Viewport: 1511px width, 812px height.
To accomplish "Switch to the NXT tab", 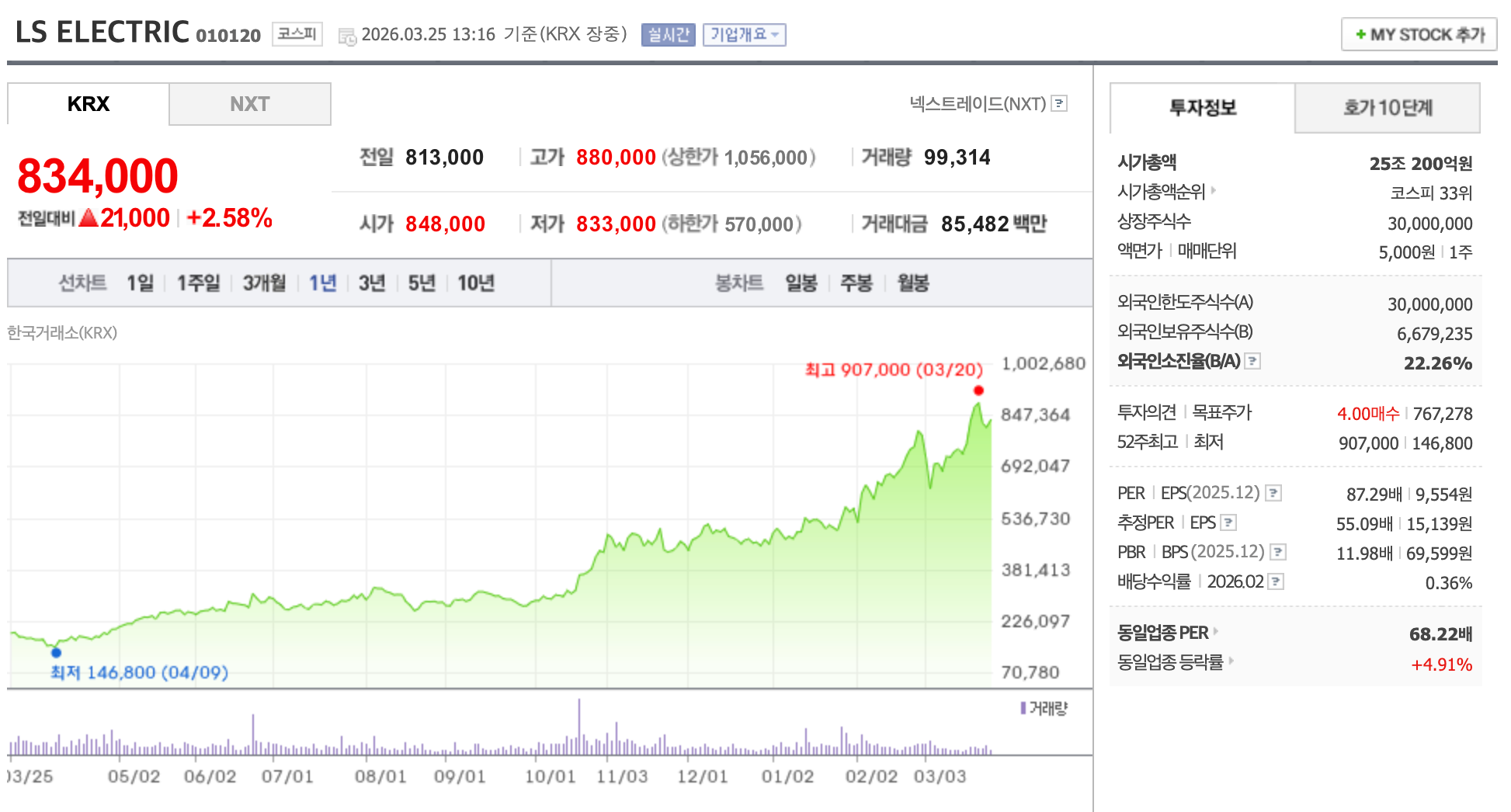I will point(250,104).
